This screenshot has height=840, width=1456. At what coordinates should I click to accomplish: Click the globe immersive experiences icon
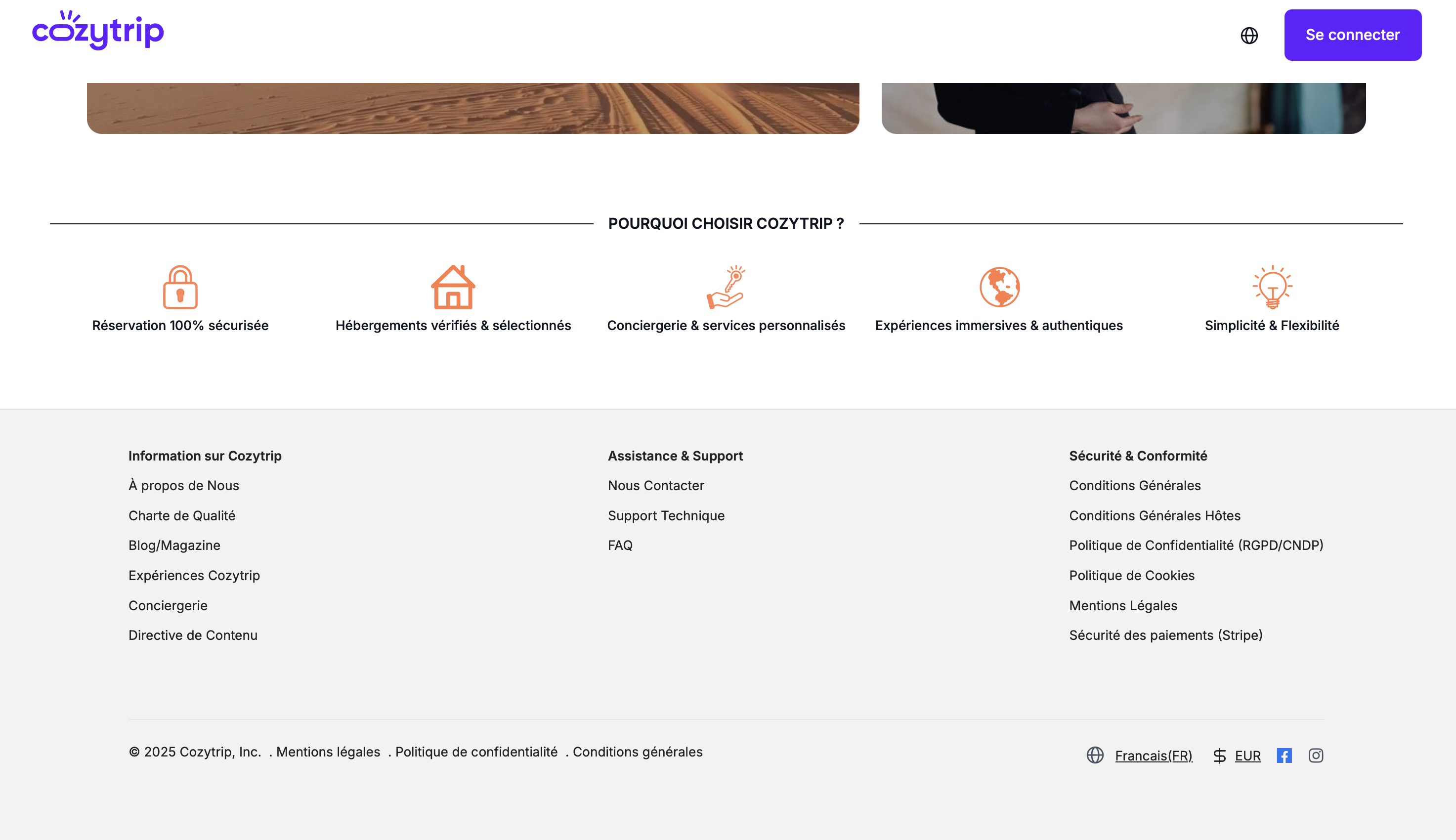(999, 287)
